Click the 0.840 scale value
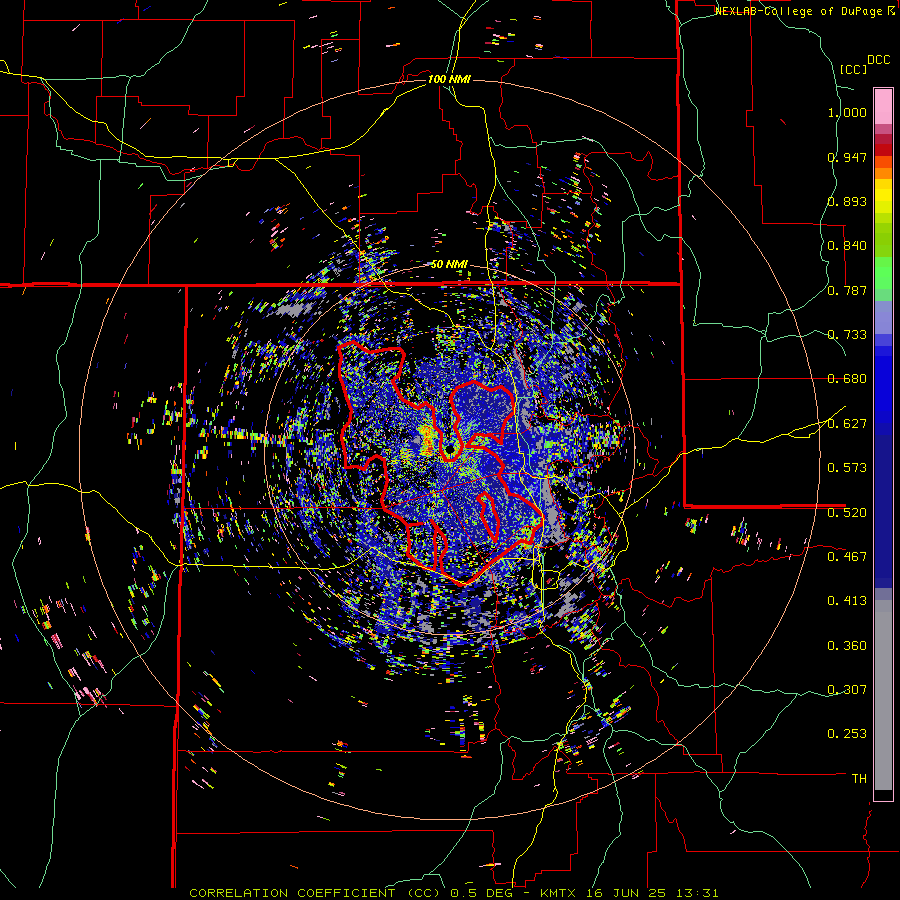The width and height of the screenshot is (900, 900). pos(847,246)
